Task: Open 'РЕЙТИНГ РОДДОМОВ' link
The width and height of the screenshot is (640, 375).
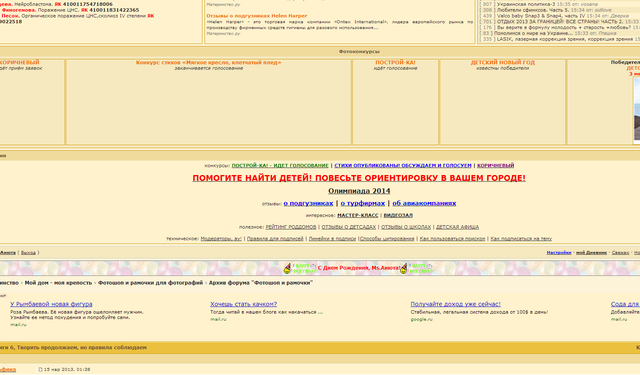Action: [x=291, y=227]
